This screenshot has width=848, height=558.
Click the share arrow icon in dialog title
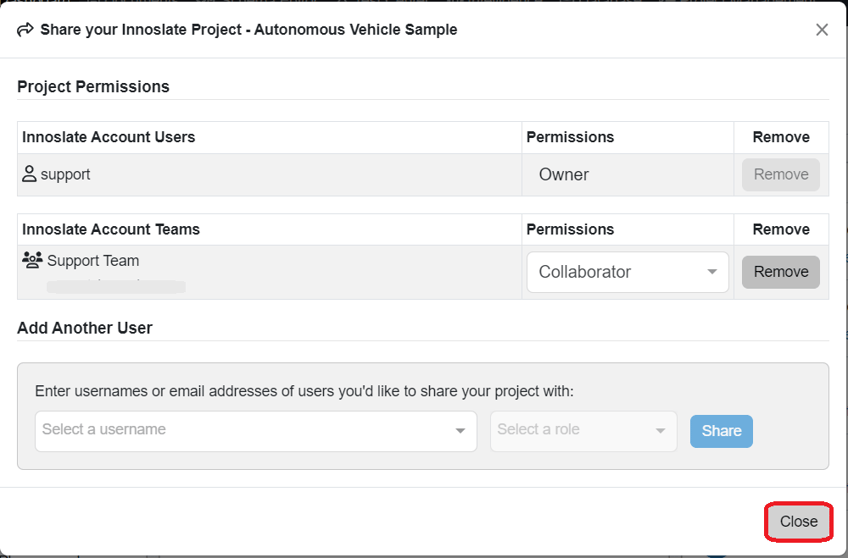tap(25, 30)
